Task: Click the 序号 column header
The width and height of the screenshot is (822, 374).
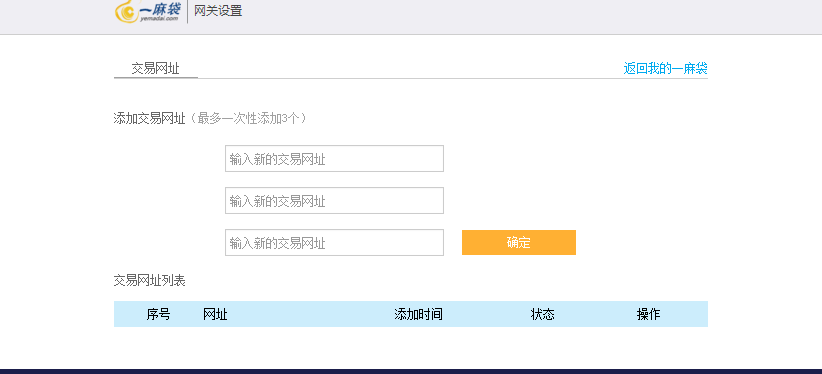Action: tap(158, 314)
